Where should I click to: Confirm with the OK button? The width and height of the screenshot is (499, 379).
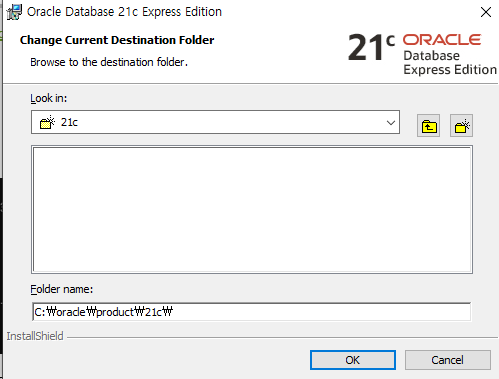click(x=353, y=360)
